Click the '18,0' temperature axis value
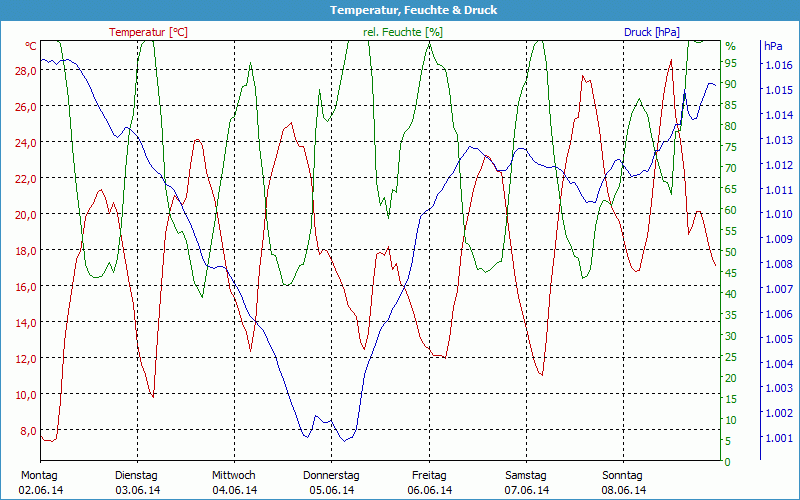 26,251
